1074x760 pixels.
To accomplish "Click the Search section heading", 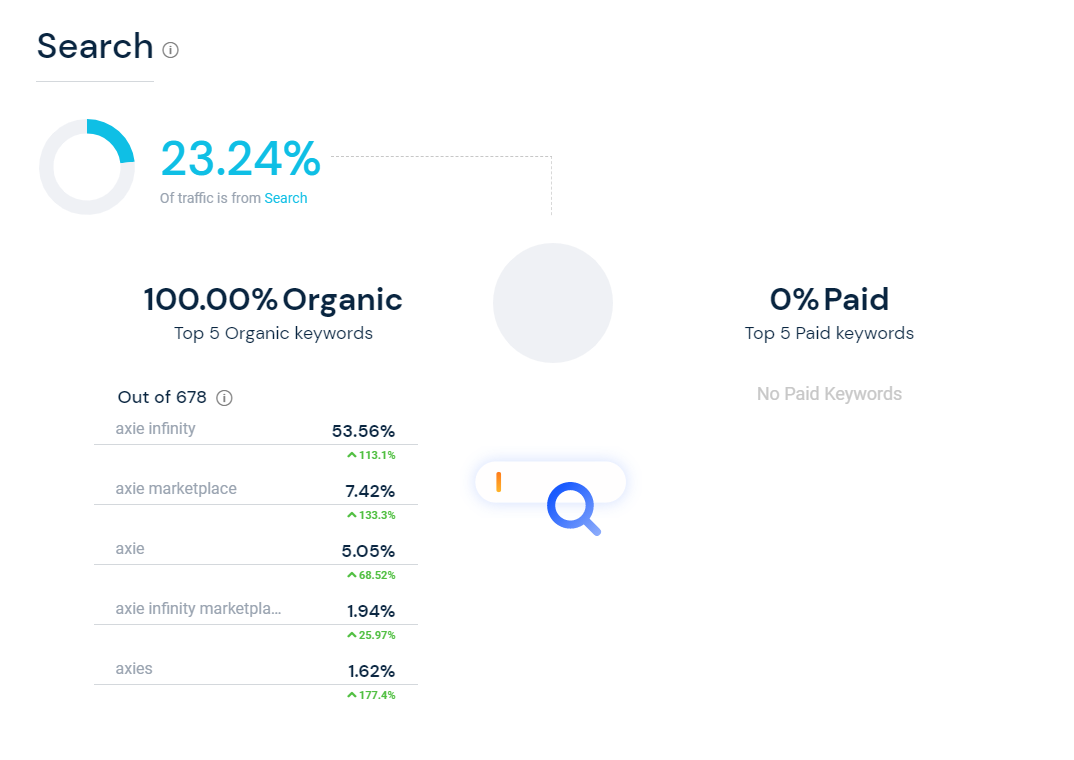I will click(95, 47).
